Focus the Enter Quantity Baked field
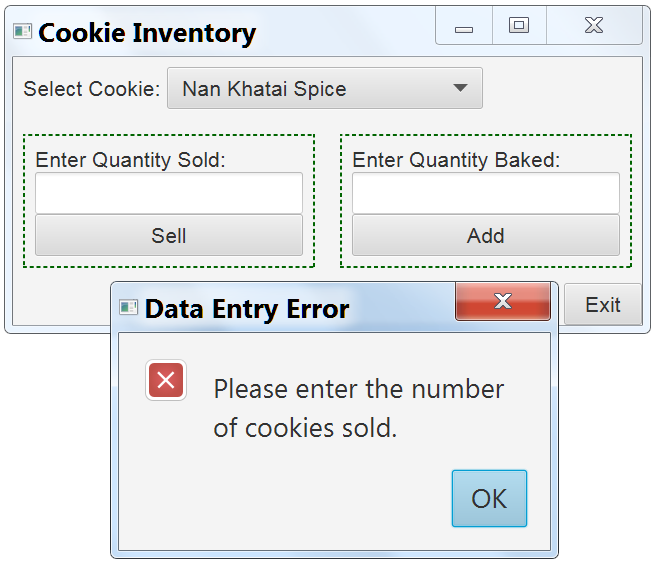The image size is (657, 561). click(x=486, y=193)
